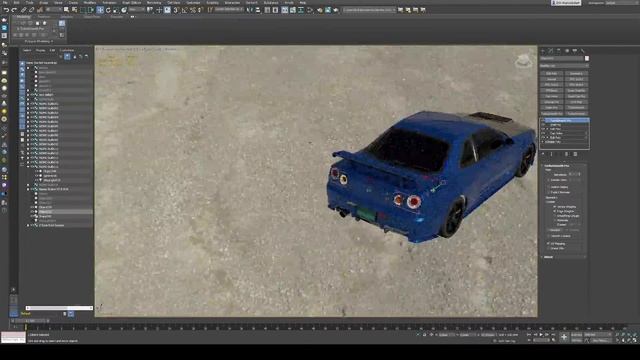Toggle the Render Iters checkbox

pos(549,180)
